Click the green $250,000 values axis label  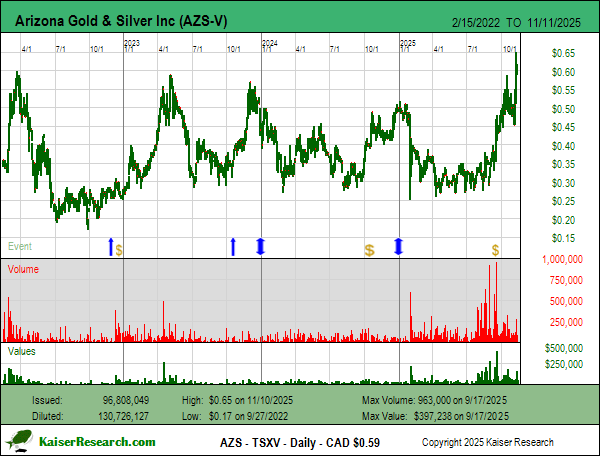pos(564,364)
